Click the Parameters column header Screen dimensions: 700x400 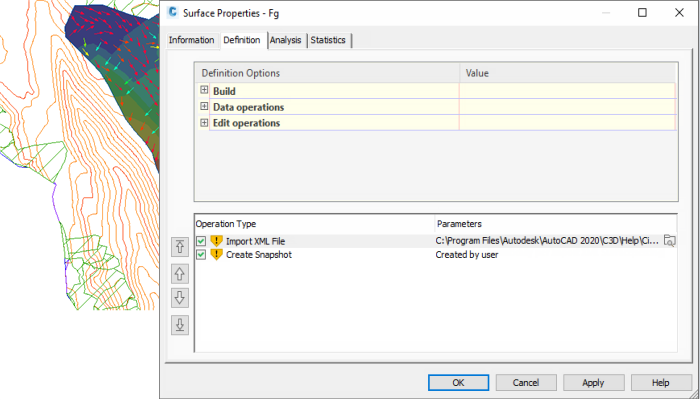click(x=555, y=224)
